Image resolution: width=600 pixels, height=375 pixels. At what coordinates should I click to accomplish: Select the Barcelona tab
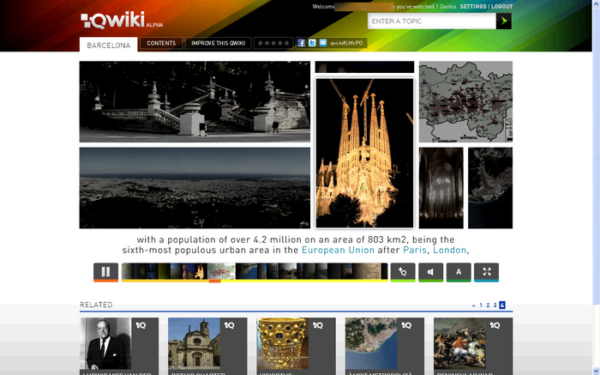(x=108, y=45)
